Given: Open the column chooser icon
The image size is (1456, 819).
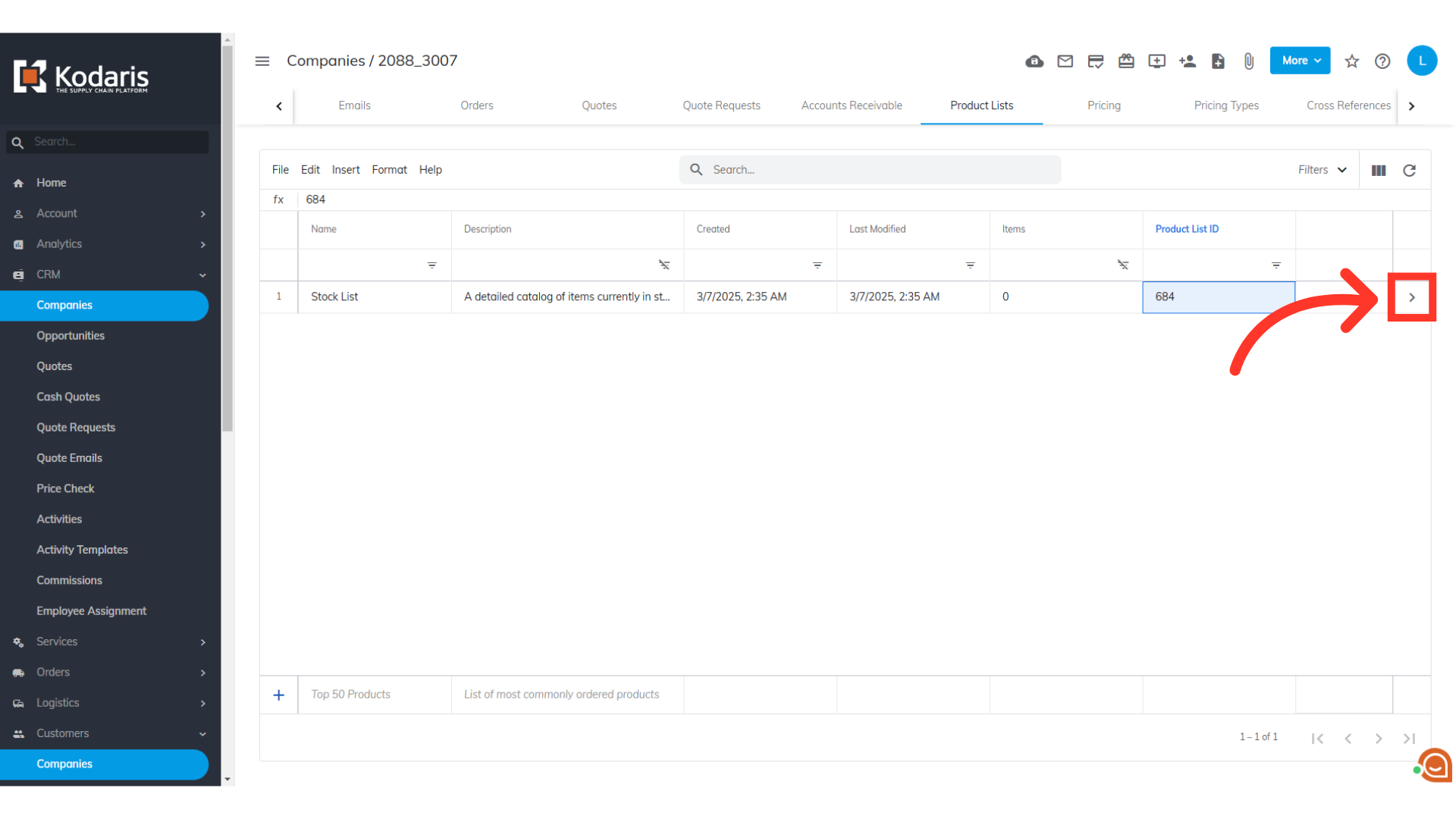Looking at the screenshot, I should click(1379, 171).
